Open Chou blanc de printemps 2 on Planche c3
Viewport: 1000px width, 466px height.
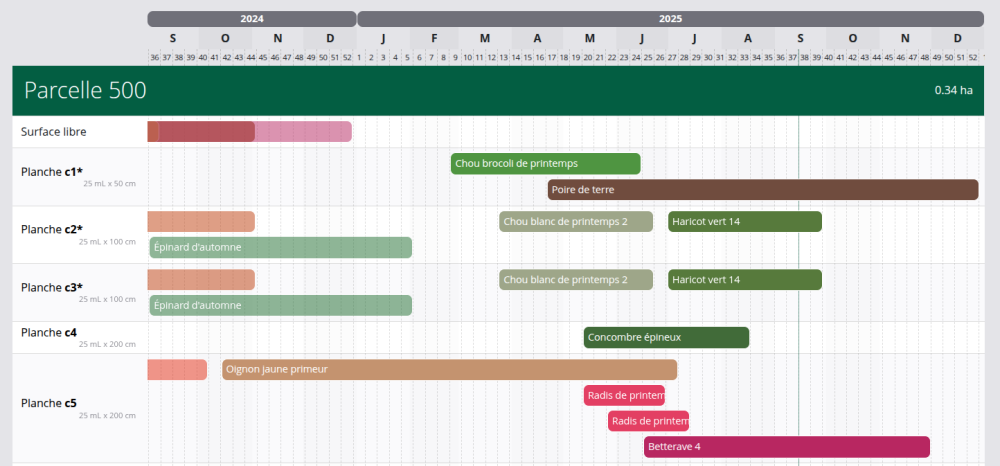point(575,280)
